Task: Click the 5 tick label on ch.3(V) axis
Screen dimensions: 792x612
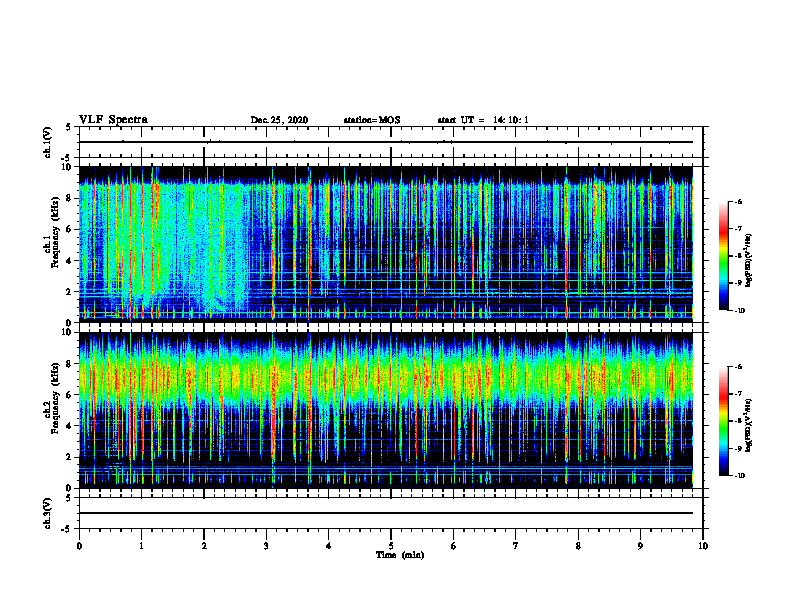Action: pos(69,498)
